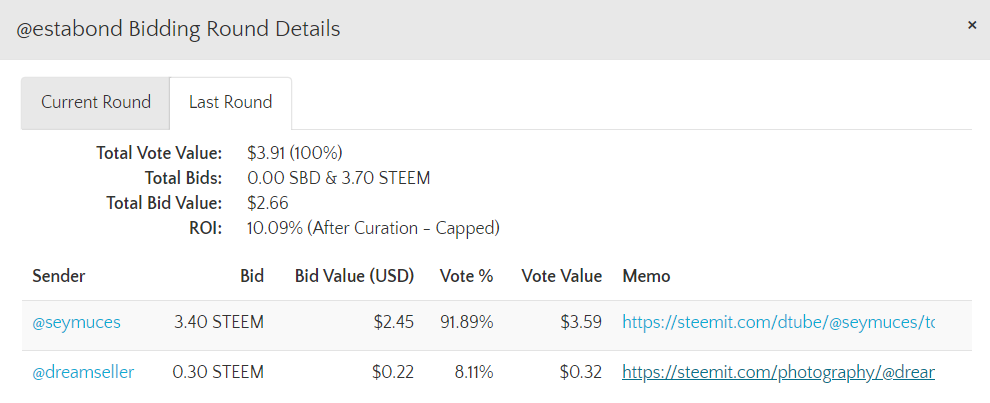This screenshot has height=403, width=990.
Task: Close the Bidding Round Details dialog
Action: [x=971, y=26]
